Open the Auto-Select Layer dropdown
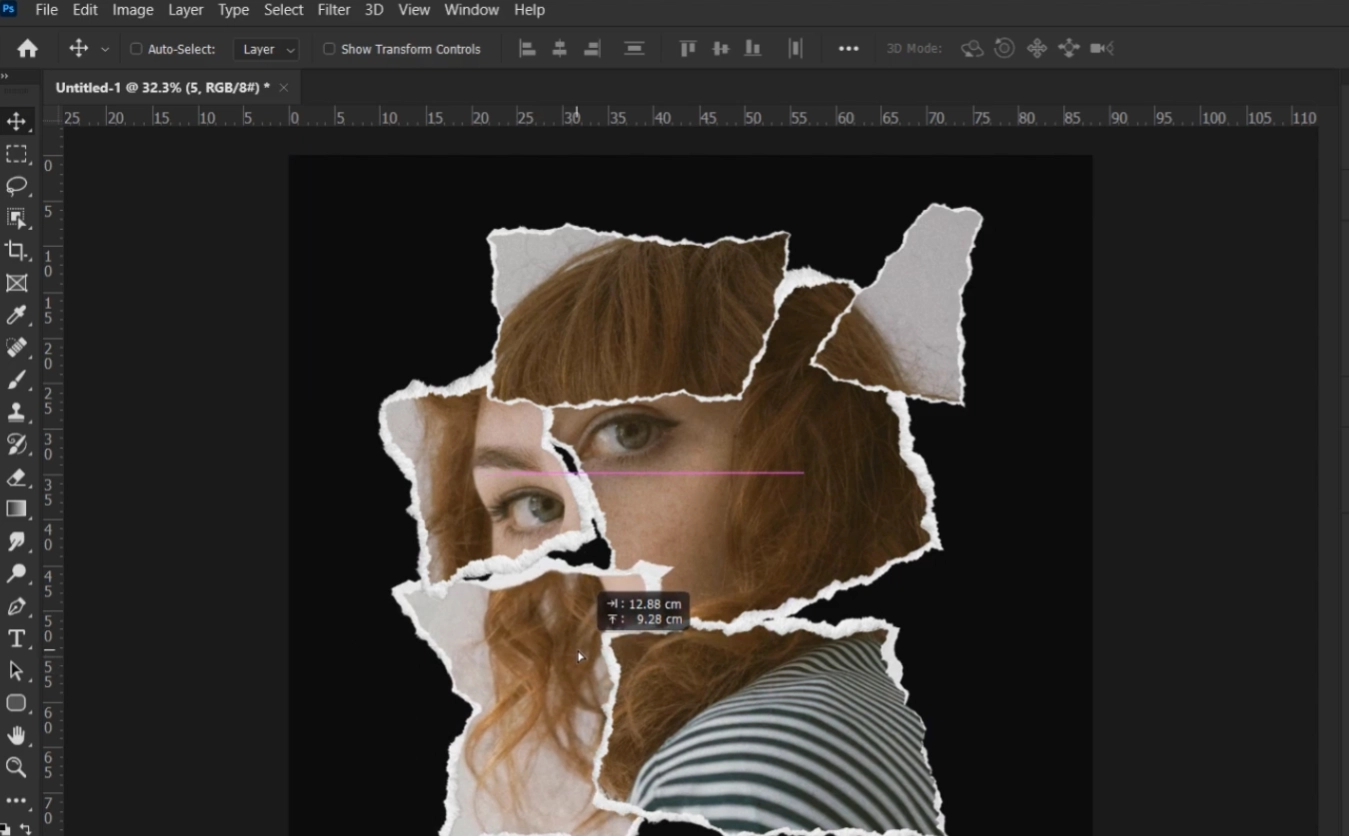Screen dimensions: 1349x836 [265, 48]
